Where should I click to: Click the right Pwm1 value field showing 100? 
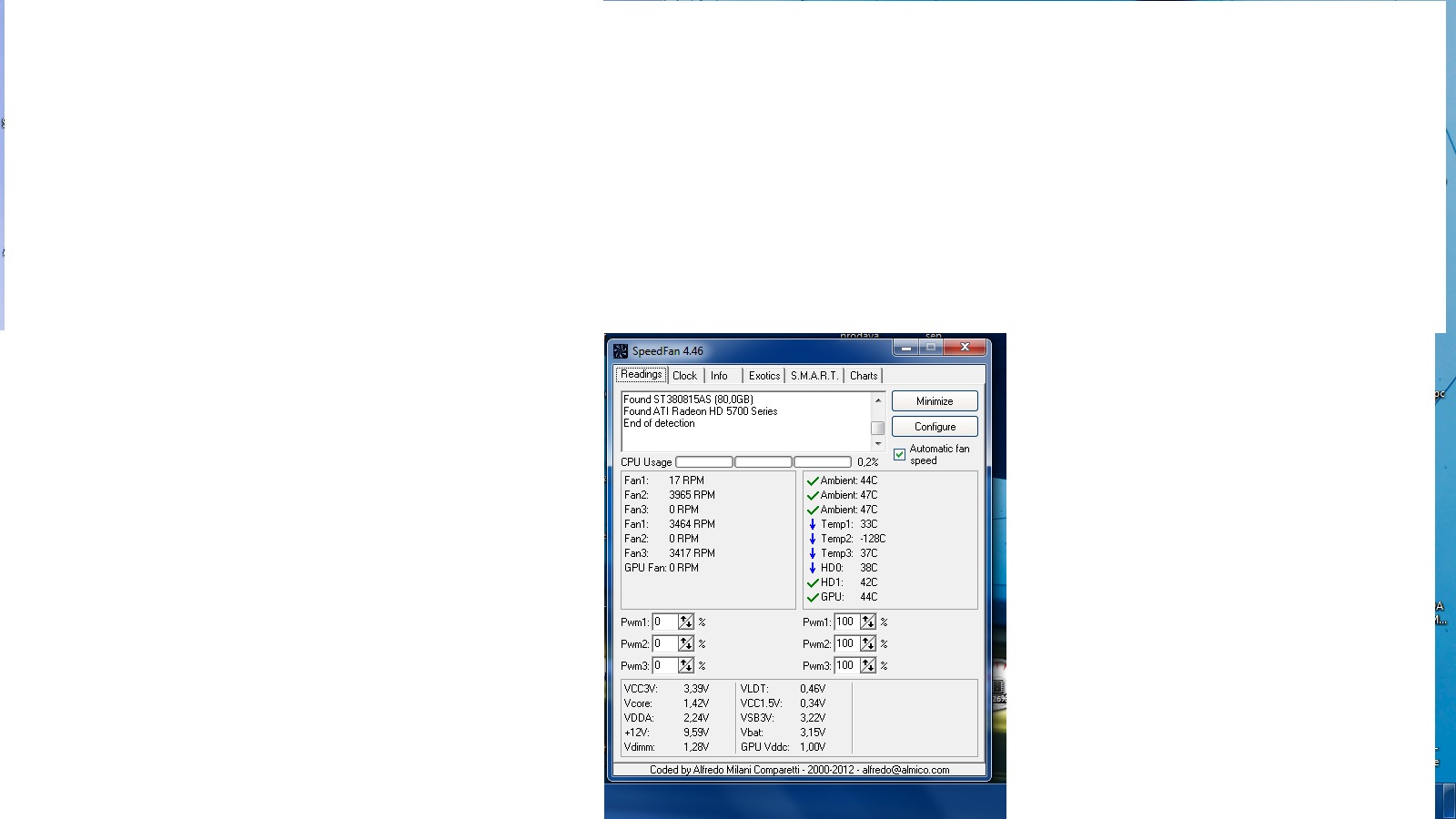[x=847, y=622]
